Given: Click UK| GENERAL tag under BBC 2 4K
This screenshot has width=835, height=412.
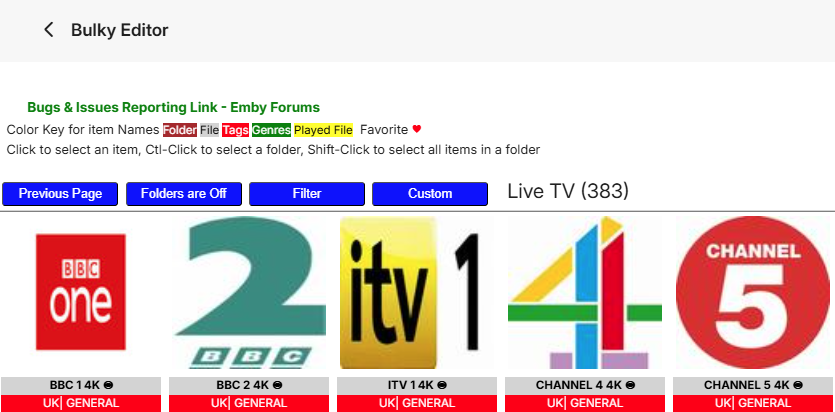Looking at the screenshot, I should click(249, 403).
